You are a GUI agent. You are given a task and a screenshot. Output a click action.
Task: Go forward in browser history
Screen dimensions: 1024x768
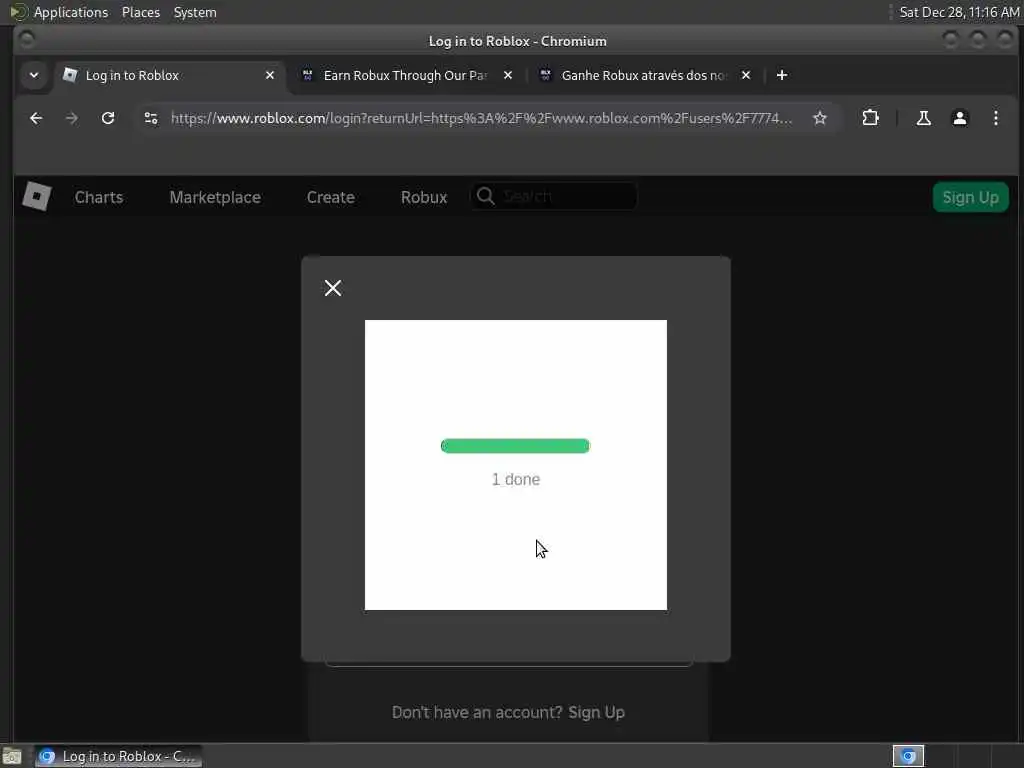(72, 118)
